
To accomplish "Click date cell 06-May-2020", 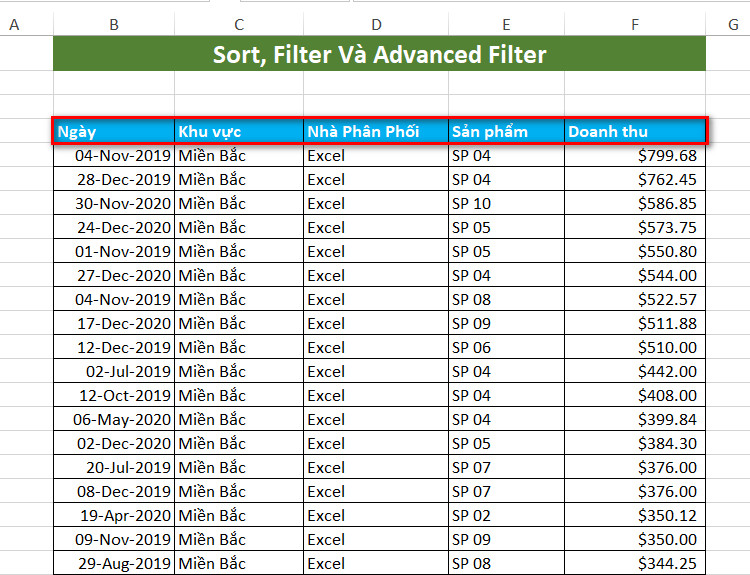I will coord(114,419).
